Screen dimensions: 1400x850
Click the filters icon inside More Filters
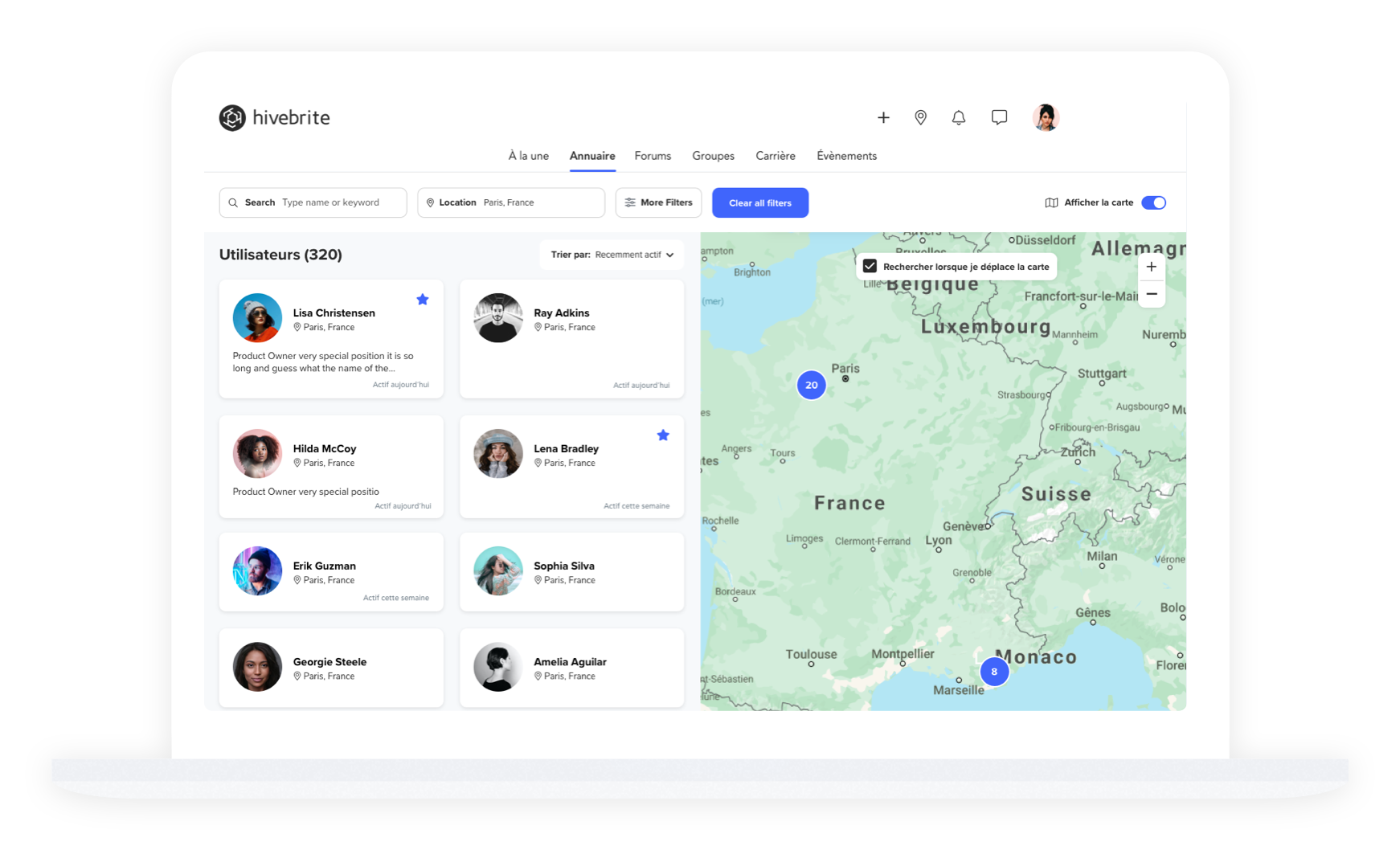click(630, 202)
